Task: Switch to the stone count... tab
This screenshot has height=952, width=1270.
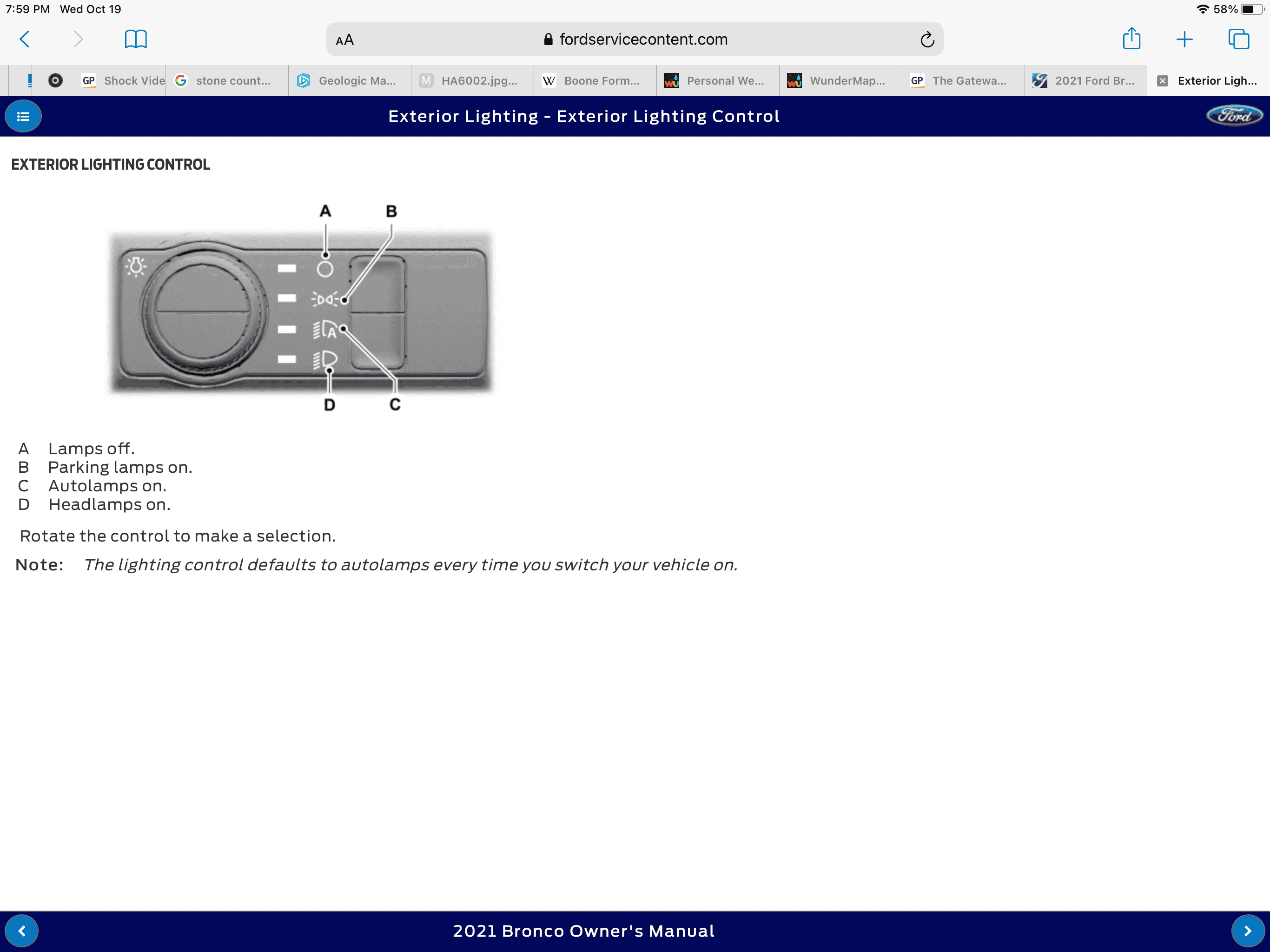Action: click(227, 80)
